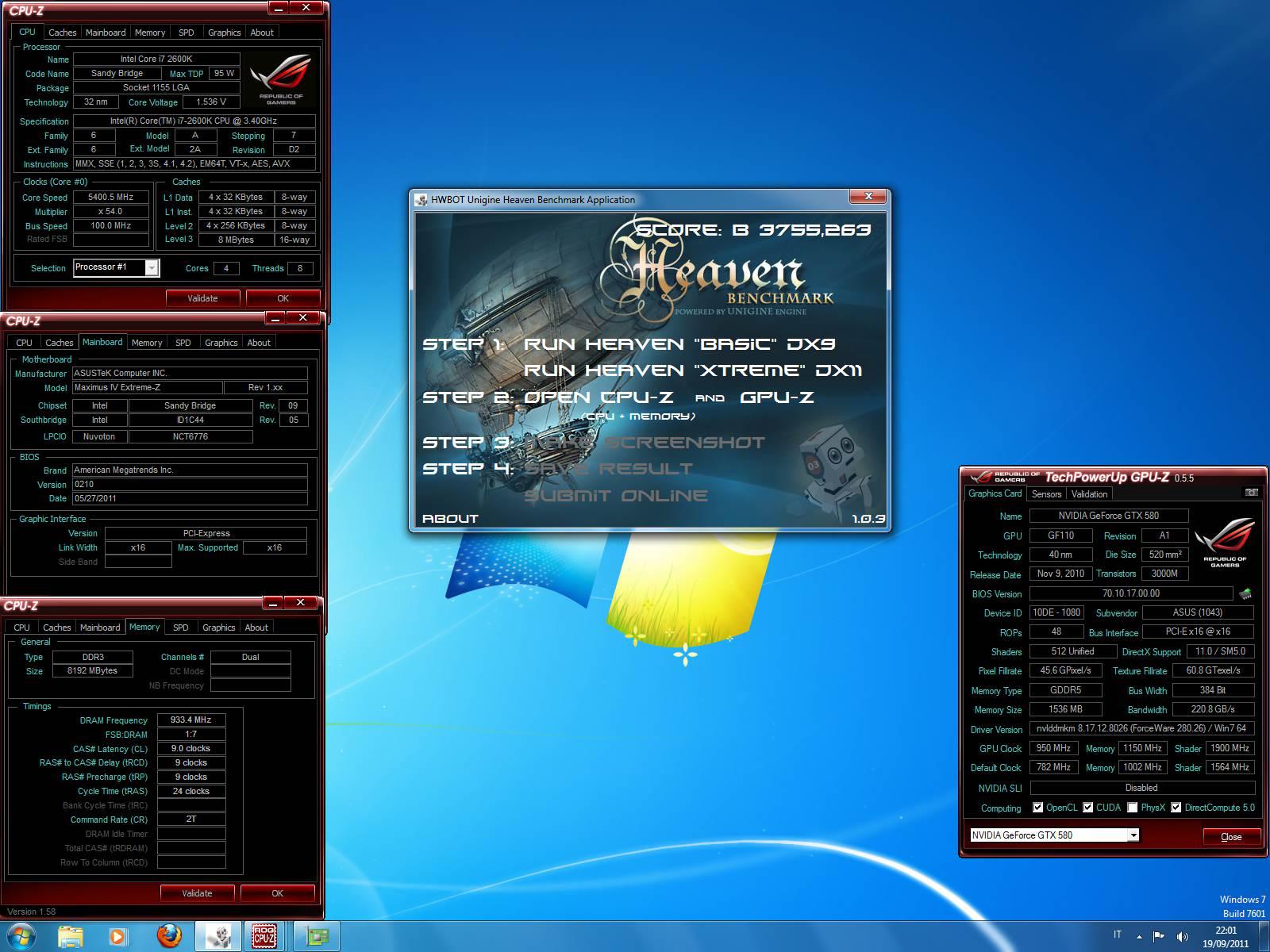
Task: Switch to CPU tab in middle CPU-Z window
Action: point(24,343)
